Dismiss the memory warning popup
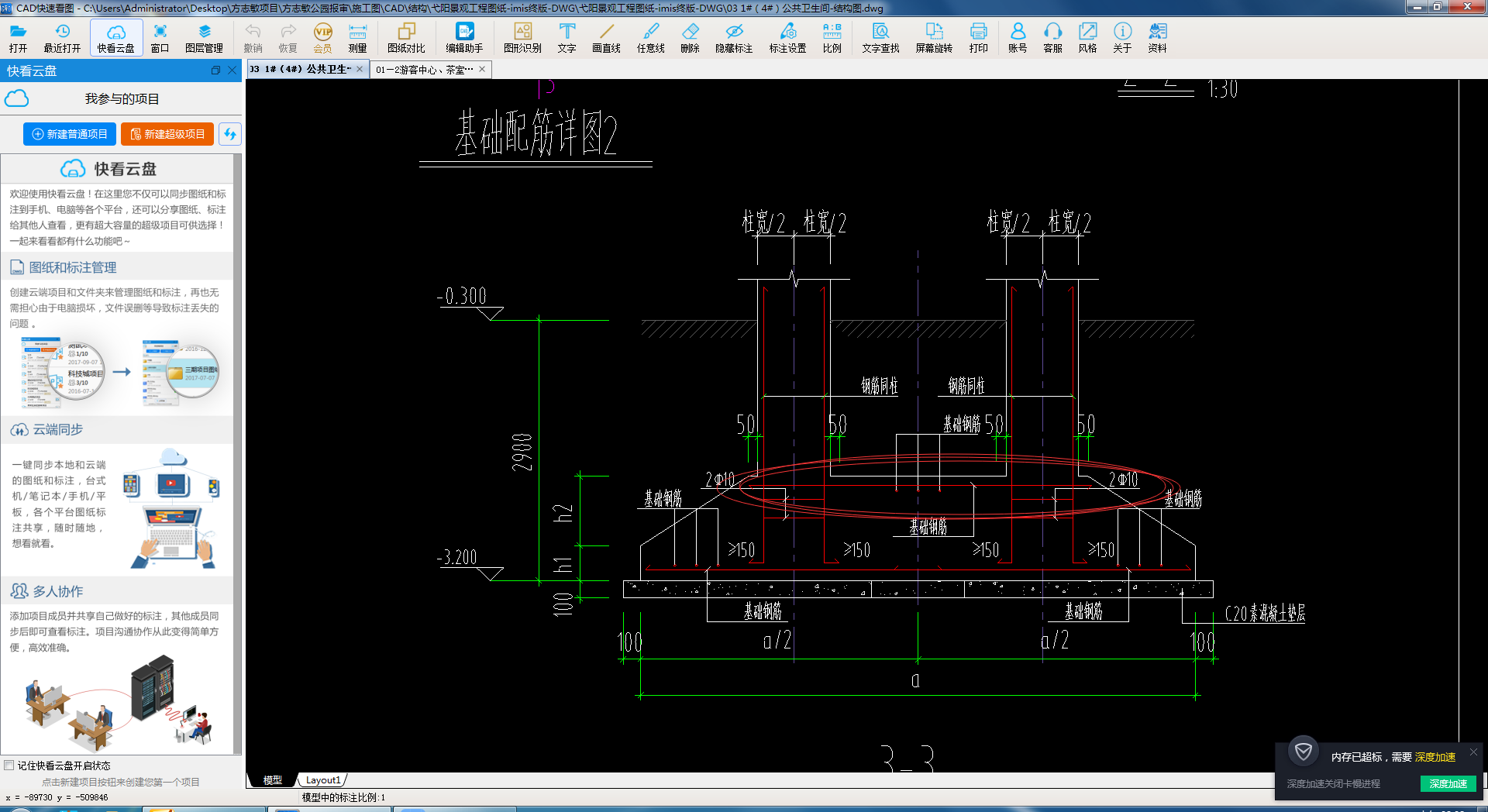Screen dimensions: 1488x812 pos(1473,752)
